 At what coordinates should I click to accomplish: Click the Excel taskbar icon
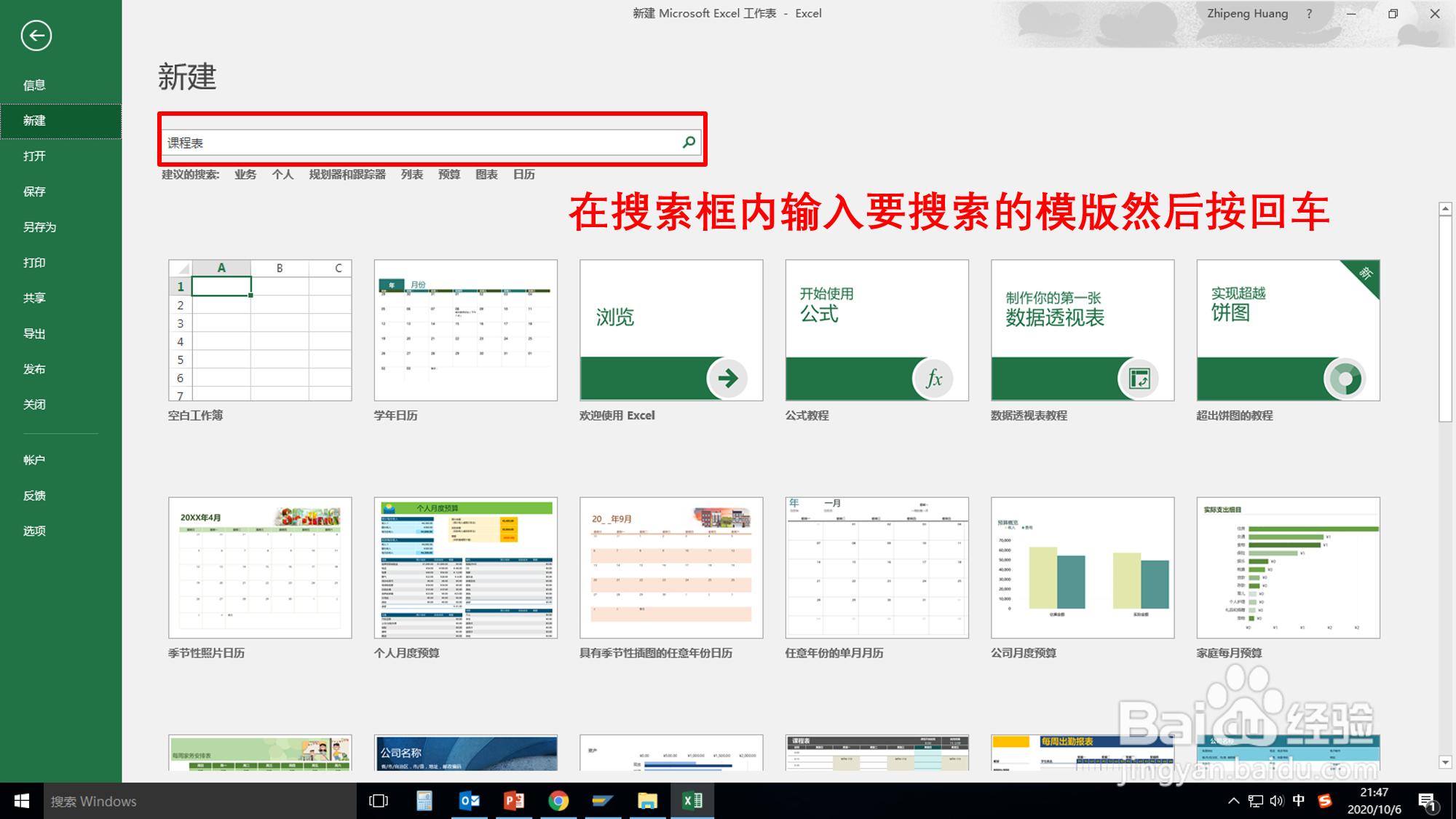tap(692, 801)
